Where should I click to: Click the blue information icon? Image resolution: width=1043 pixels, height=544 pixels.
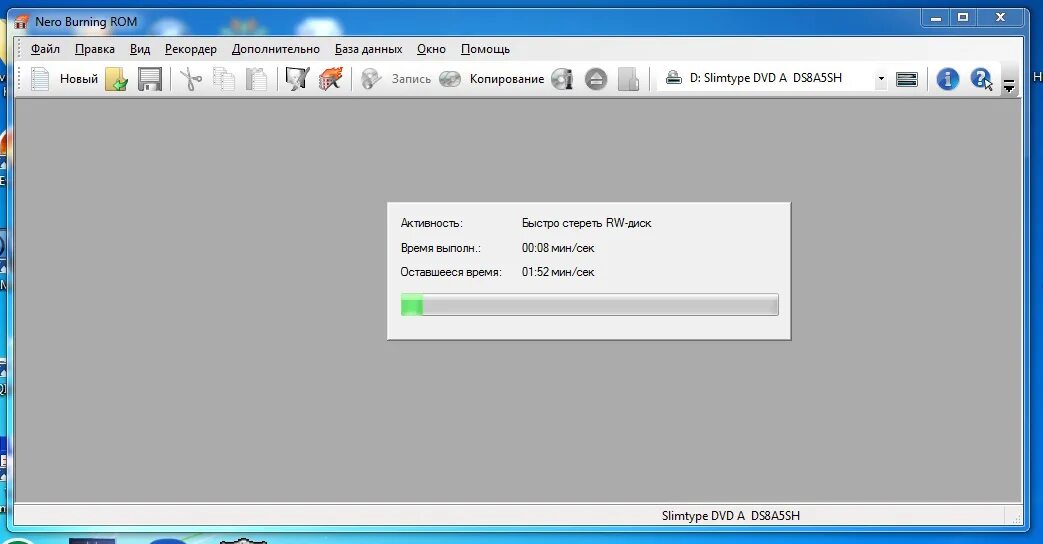[x=947, y=79]
